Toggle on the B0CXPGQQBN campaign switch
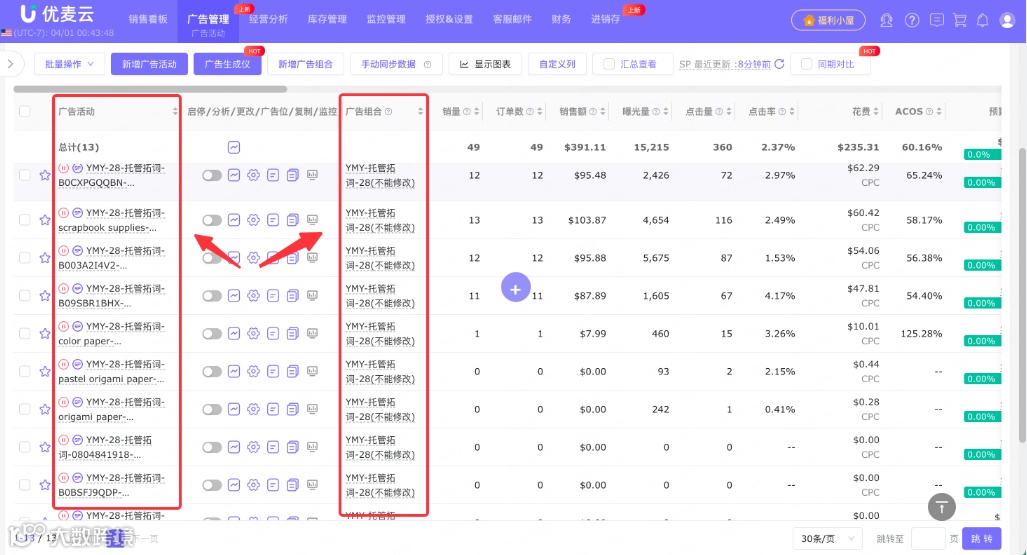Screen dimensions: 1027x555 tap(212, 175)
